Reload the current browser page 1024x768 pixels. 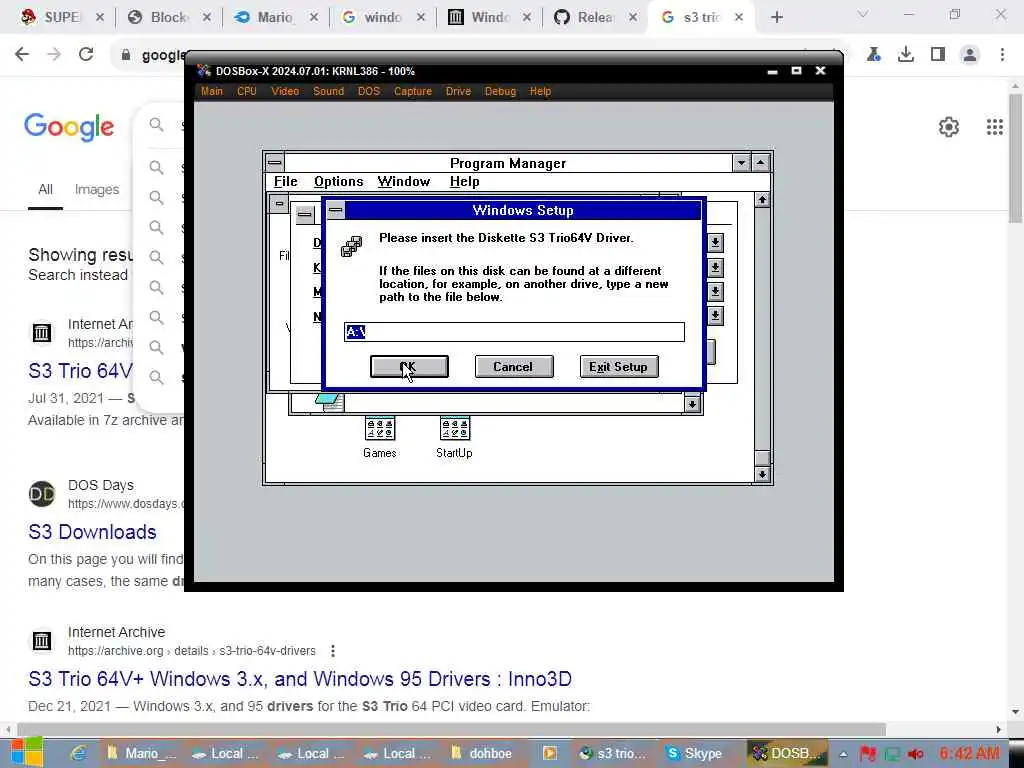(x=86, y=54)
